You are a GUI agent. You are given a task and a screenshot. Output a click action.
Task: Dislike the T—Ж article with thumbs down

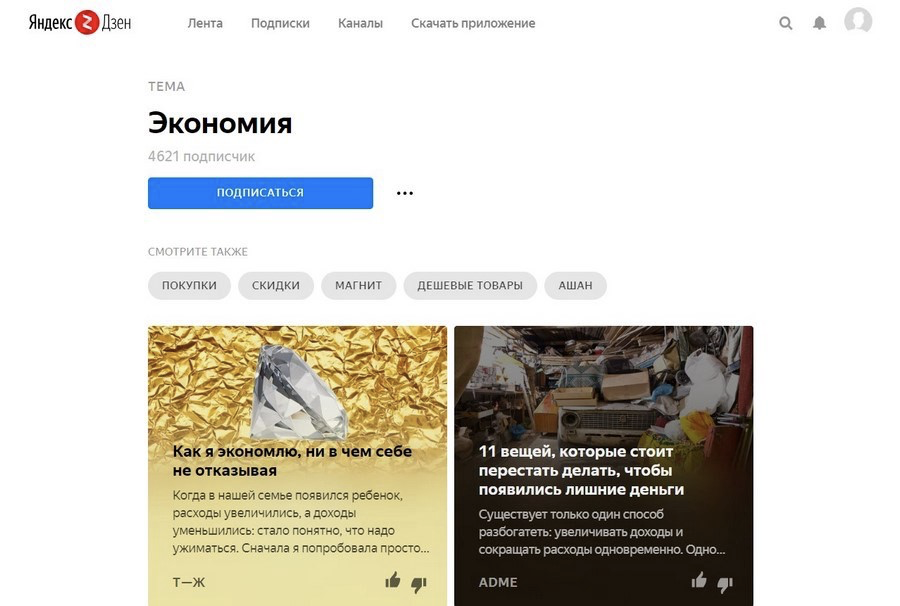(419, 584)
